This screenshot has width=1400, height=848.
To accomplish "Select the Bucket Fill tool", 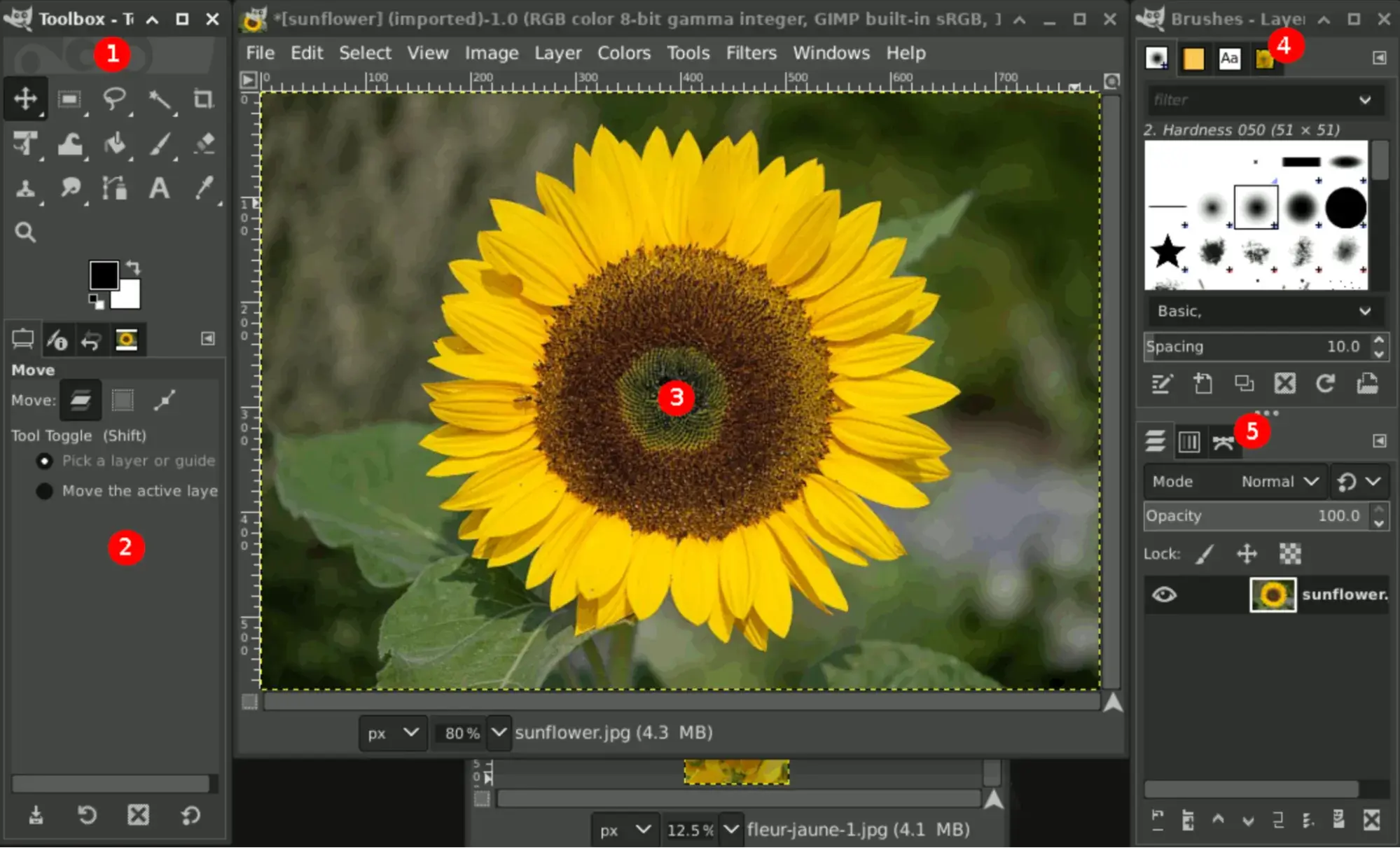I will pos(116,145).
